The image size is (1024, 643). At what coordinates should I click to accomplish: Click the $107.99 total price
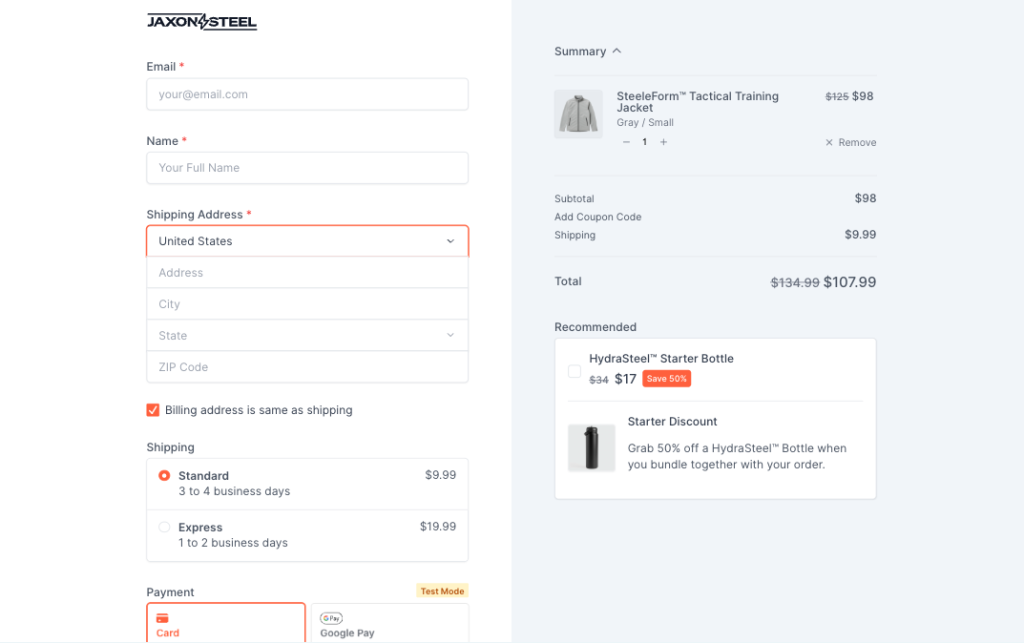850,282
